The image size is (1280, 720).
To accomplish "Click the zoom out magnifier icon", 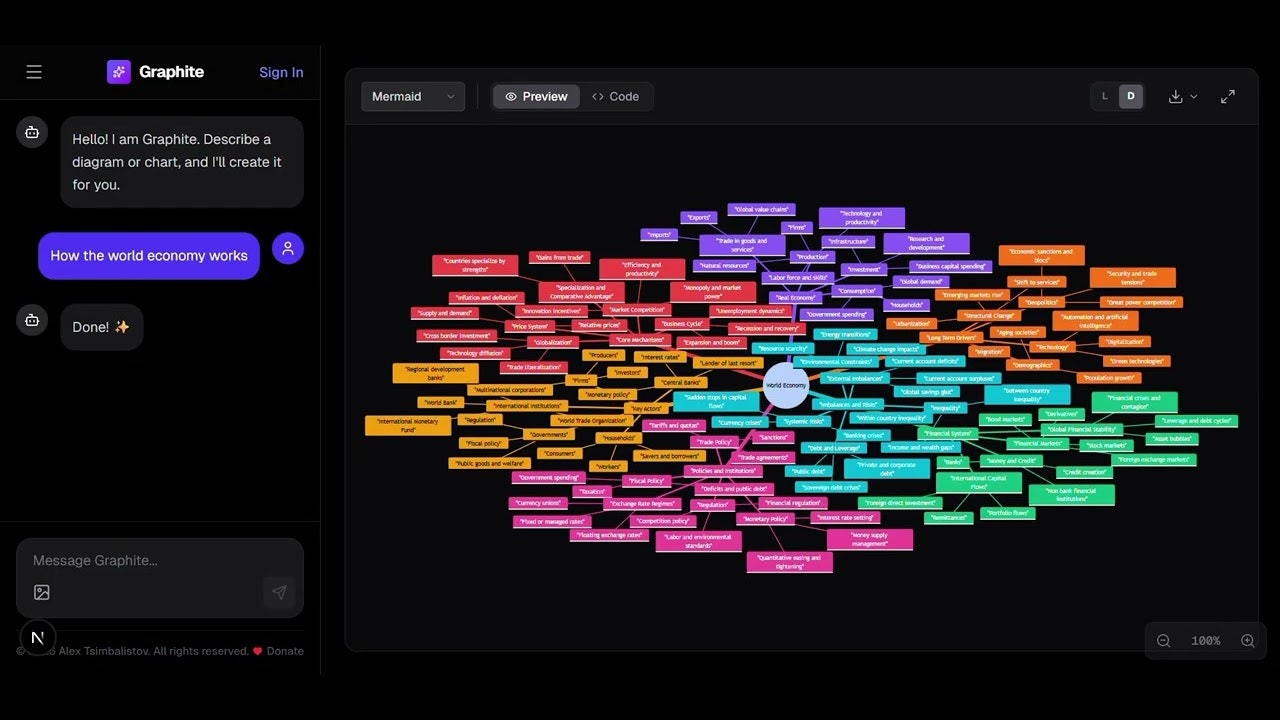I will pyautogui.click(x=1163, y=640).
